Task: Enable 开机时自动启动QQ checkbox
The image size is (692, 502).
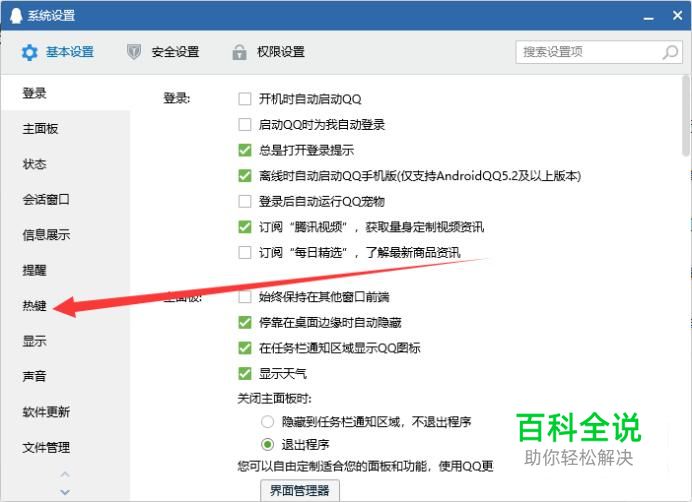Action: point(245,99)
